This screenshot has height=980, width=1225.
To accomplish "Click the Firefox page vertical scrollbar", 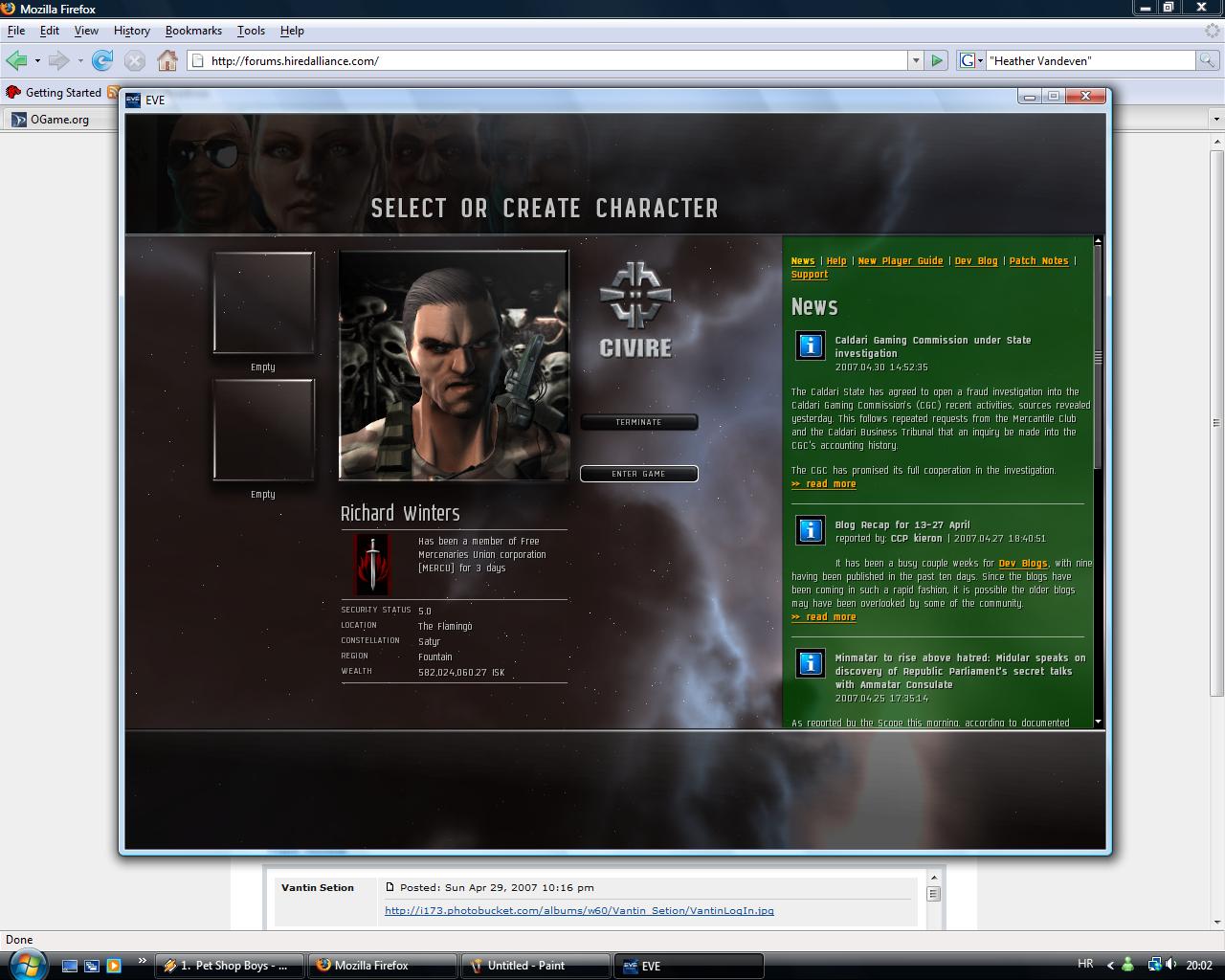I will tap(1216, 423).
